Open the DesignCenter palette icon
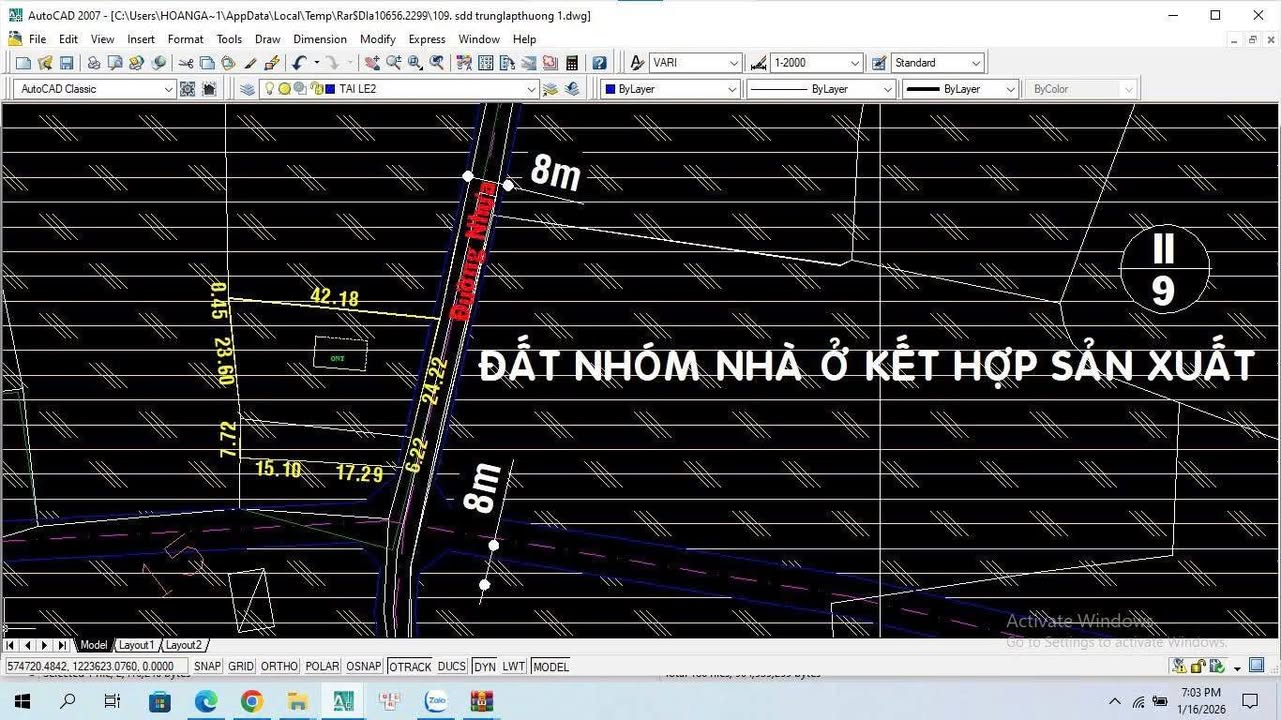The width and height of the screenshot is (1281, 720). [x=483, y=62]
